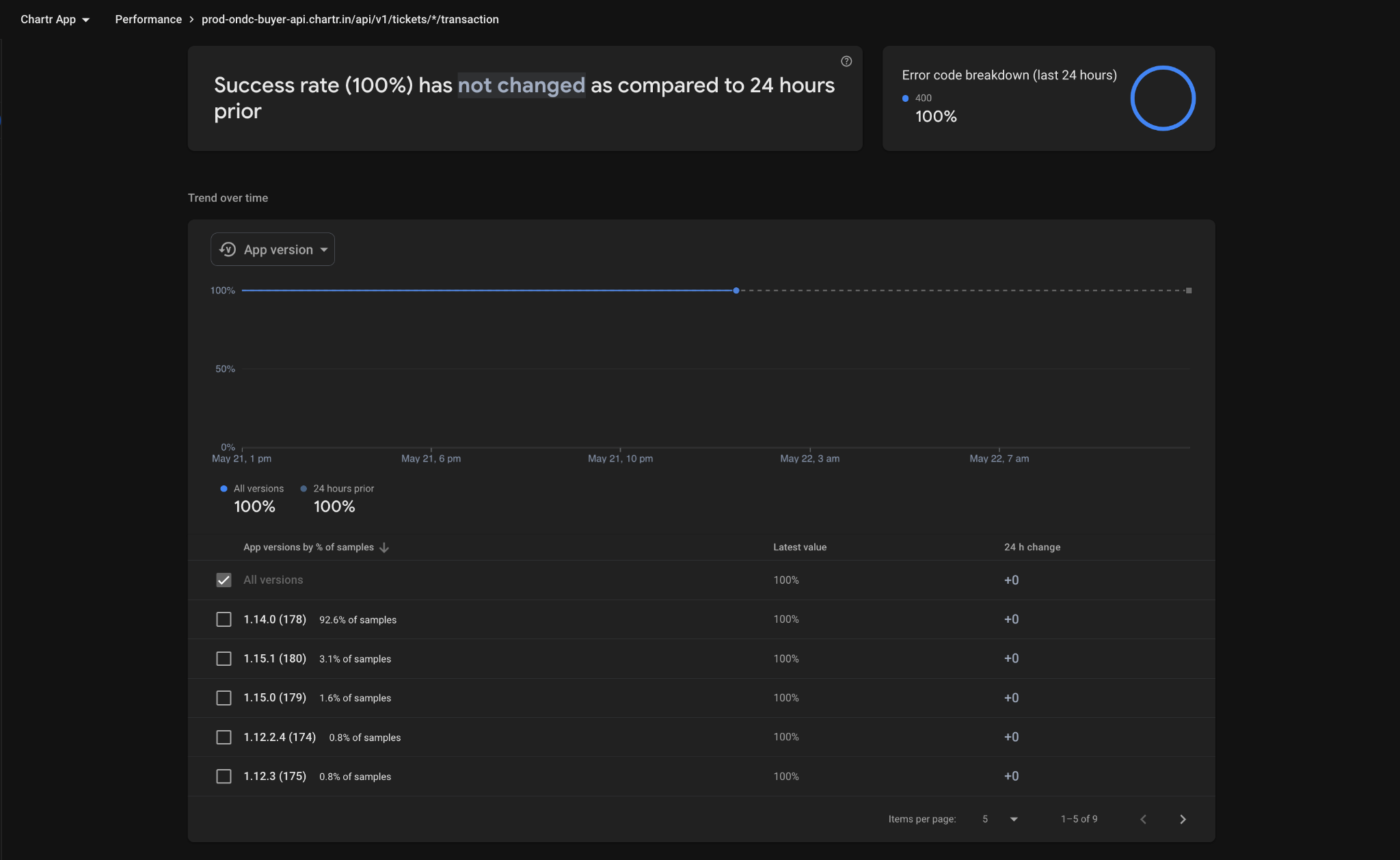Click the All versions legend dot
The width and height of the screenshot is (1400, 860).
pyautogui.click(x=224, y=489)
